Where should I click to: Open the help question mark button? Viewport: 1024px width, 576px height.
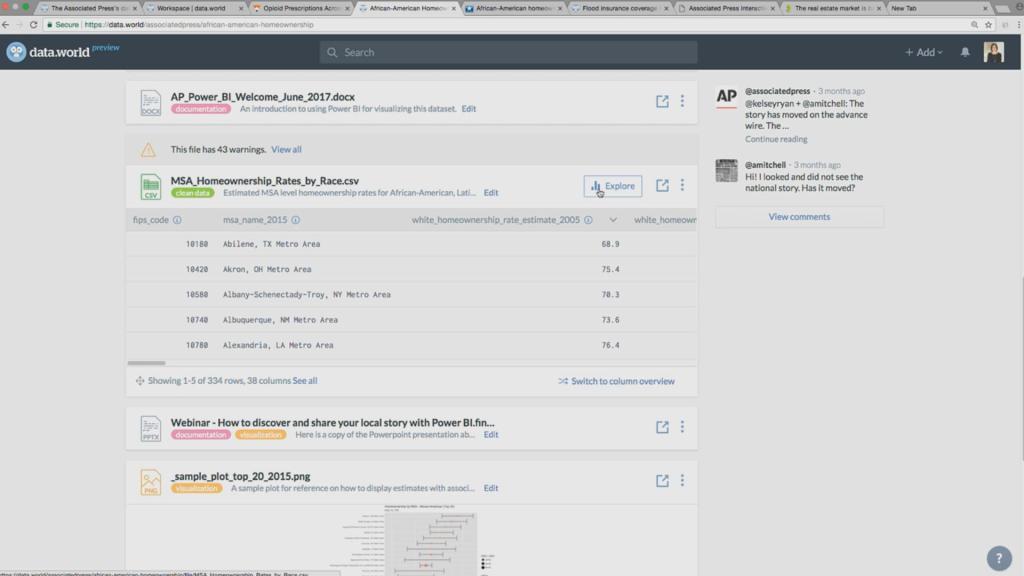coord(999,558)
